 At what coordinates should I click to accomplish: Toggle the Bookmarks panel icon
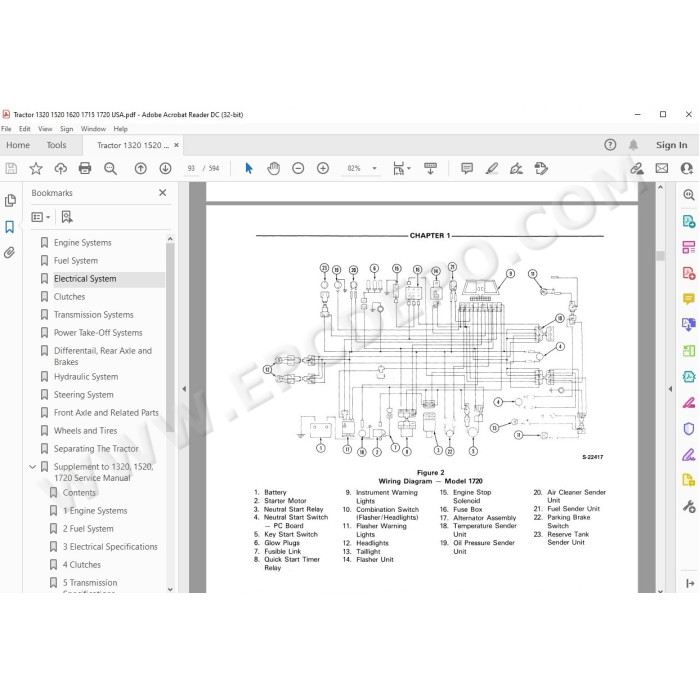pyautogui.click(x=9, y=227)
